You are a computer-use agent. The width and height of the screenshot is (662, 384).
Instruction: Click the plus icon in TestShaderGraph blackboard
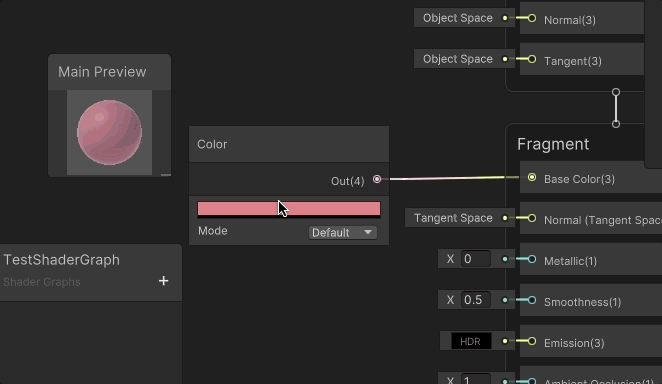point(163,281)
